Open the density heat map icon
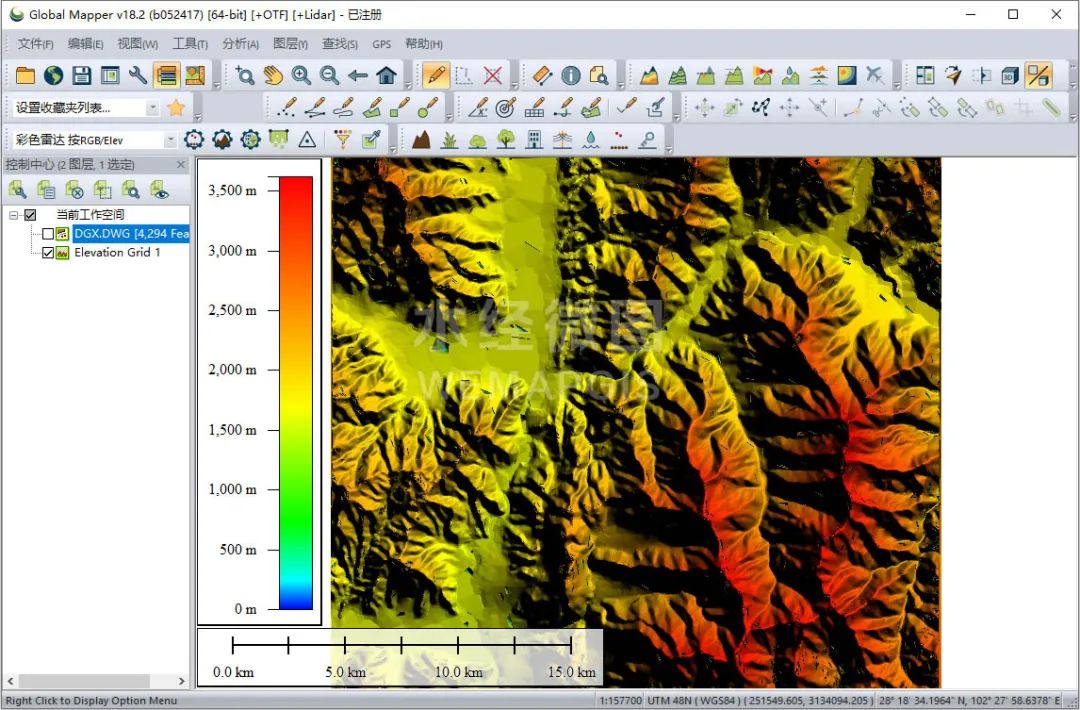Viewport: 1080px width, 710px height. point(847,75)
